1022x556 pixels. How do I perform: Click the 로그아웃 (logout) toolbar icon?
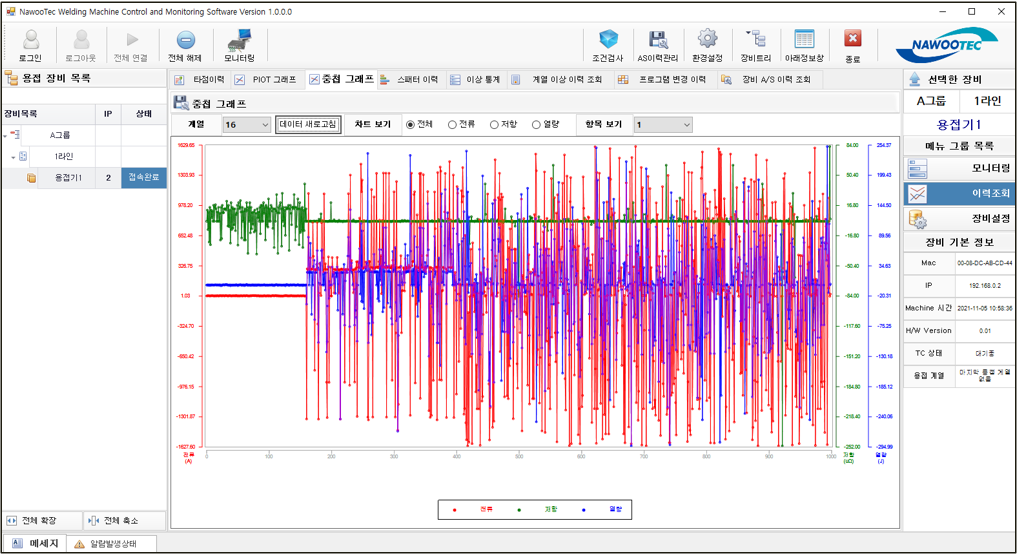[81, 40]
